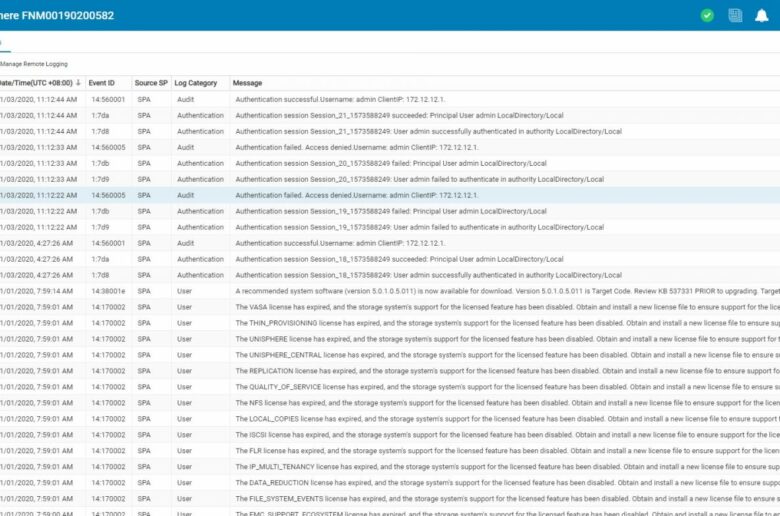780x516 pixels.
Task: Select recommended system software version message
Action: coord(507,291)
